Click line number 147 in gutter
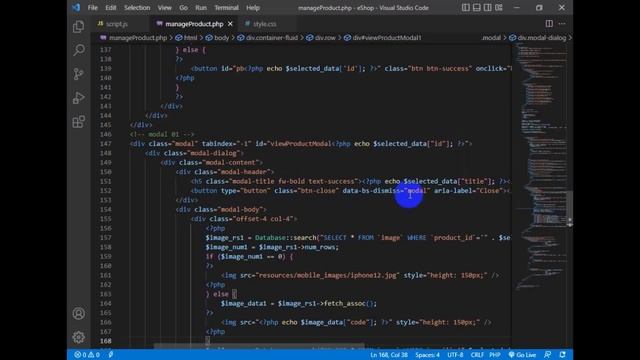The width and height of the screenshot is (640, 360). [x=105, y=144]
